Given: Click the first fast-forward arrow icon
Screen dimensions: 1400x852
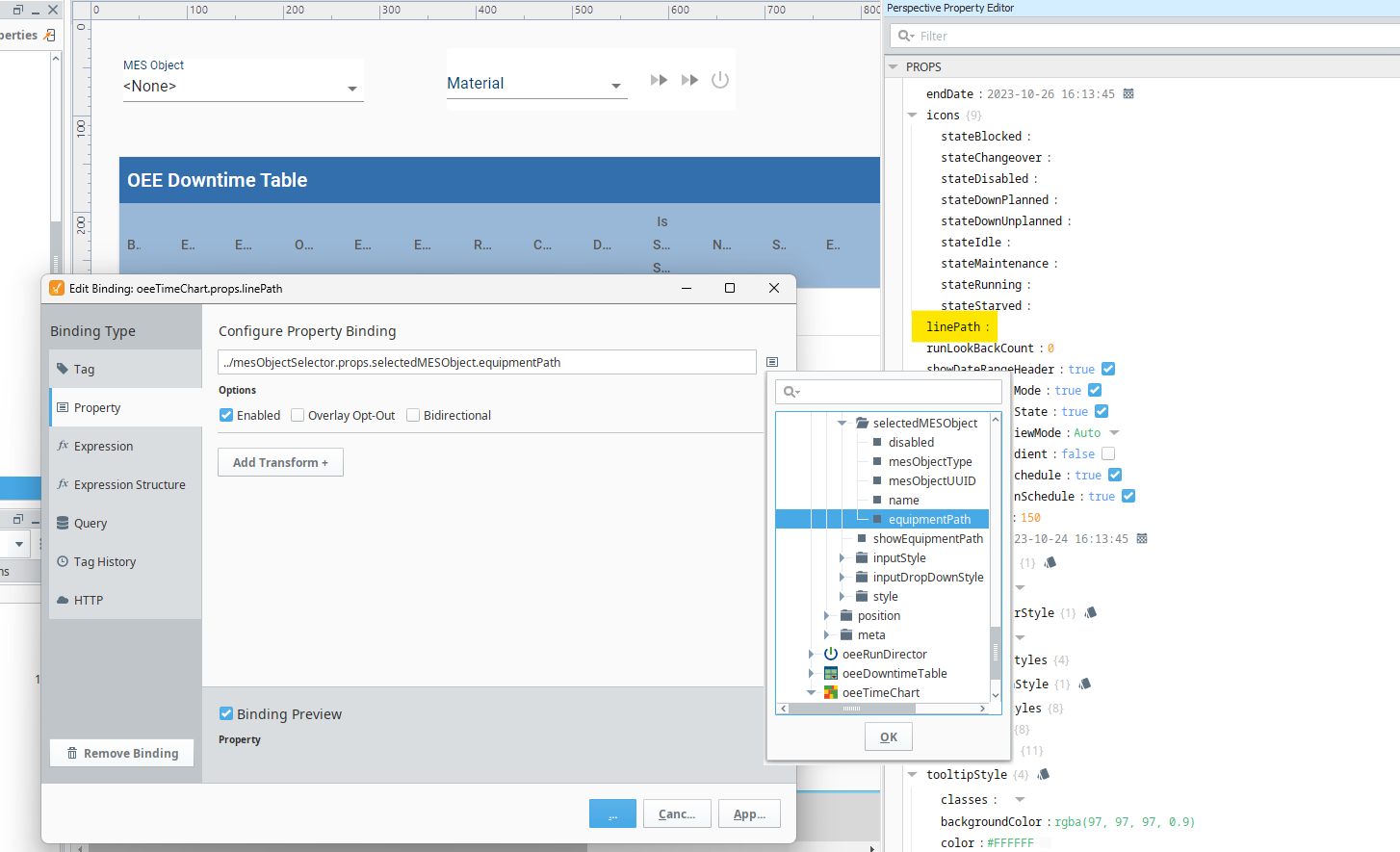Looking at the screenshot, I should (x=659, y=80).
